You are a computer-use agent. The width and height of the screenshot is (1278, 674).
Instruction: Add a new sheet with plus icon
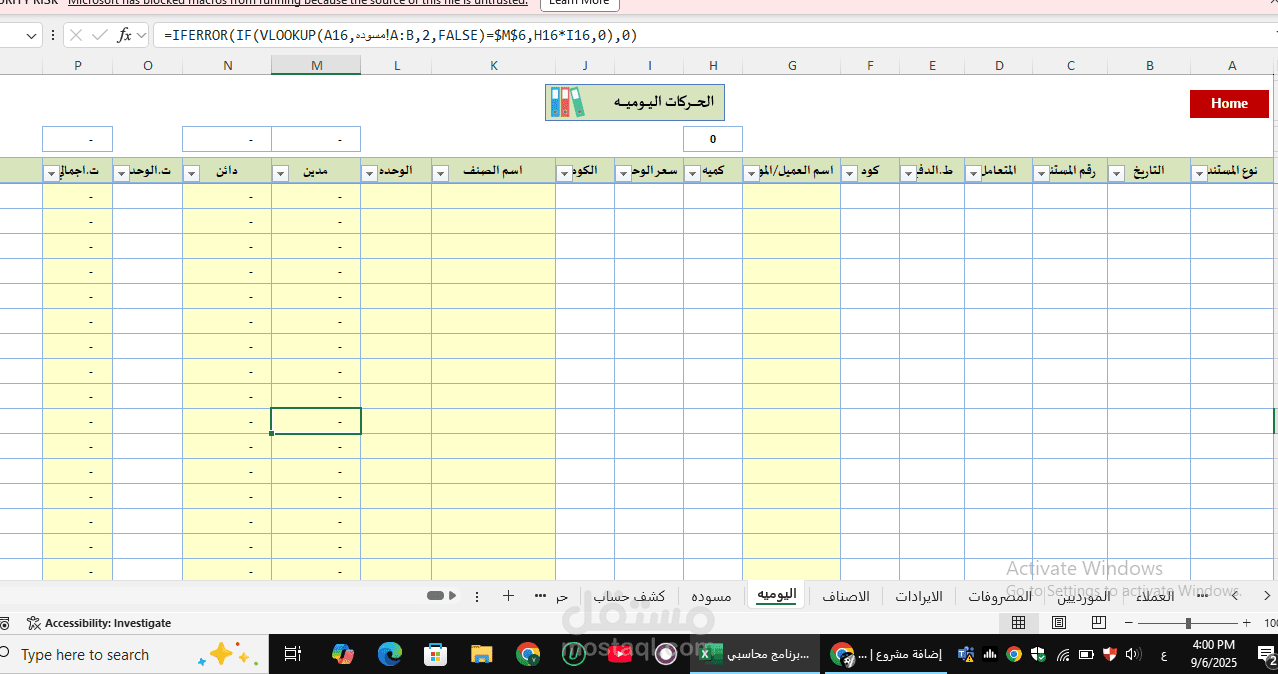[508, 596]
